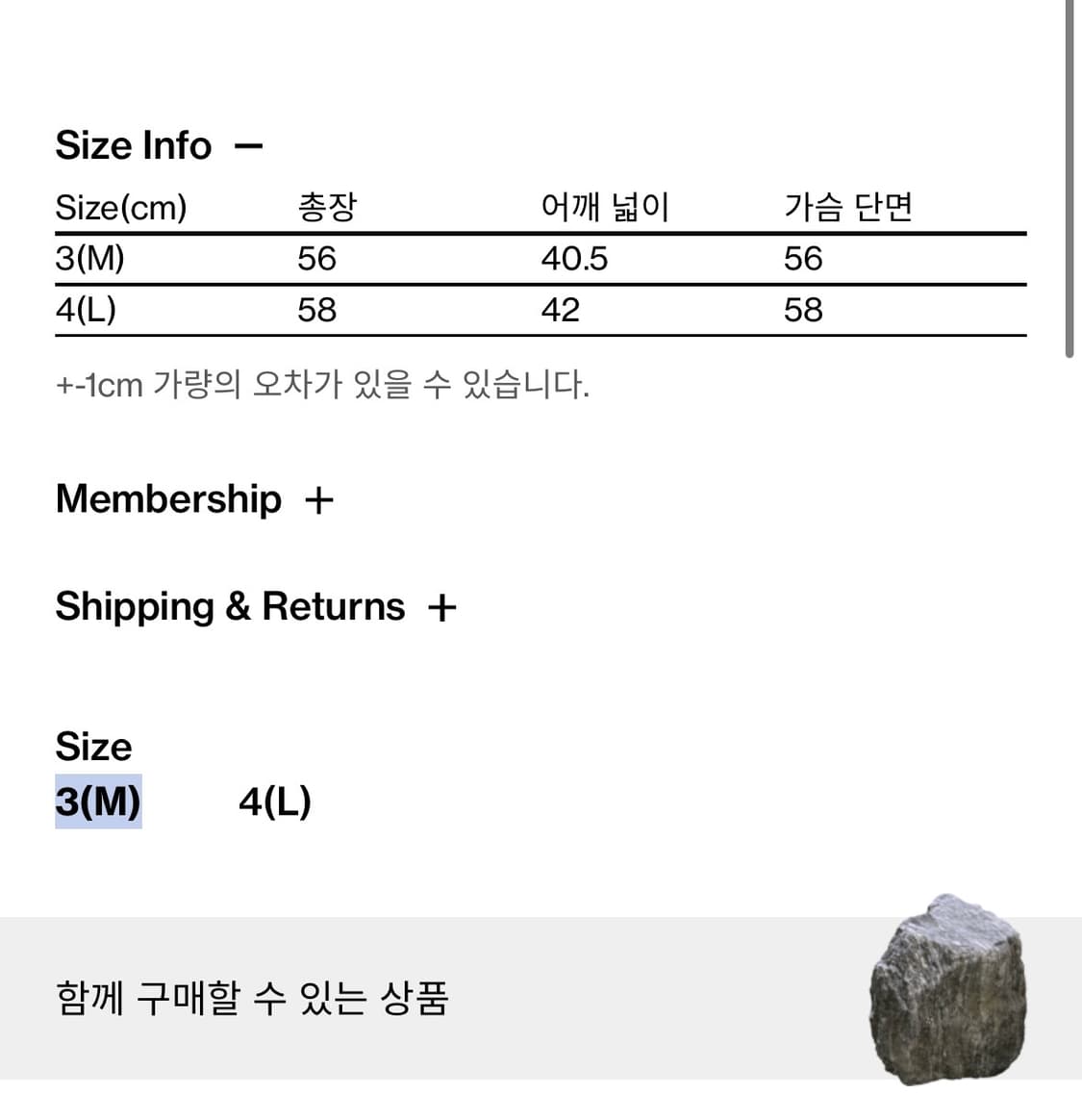Collapse Size Info using the minus icon
The width and height of the screenshot is (1082, 1120).
(x=248, y=147)
